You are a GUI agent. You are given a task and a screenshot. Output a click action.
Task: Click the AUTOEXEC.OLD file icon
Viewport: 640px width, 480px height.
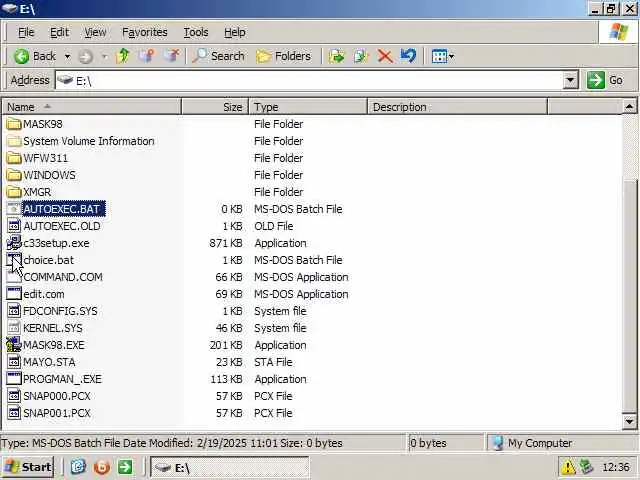14,226
